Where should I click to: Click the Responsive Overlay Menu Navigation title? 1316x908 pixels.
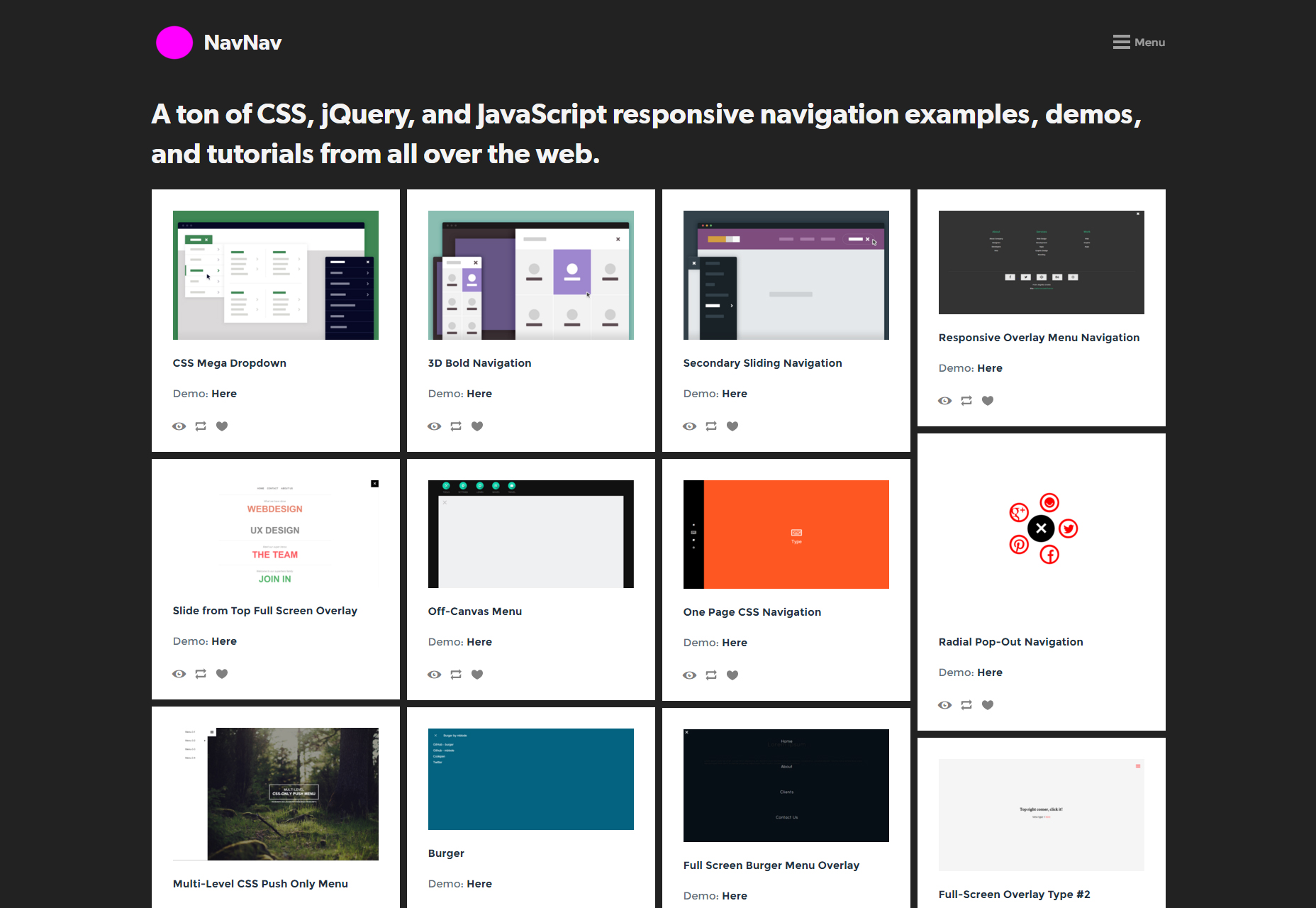coord(1039,338)
